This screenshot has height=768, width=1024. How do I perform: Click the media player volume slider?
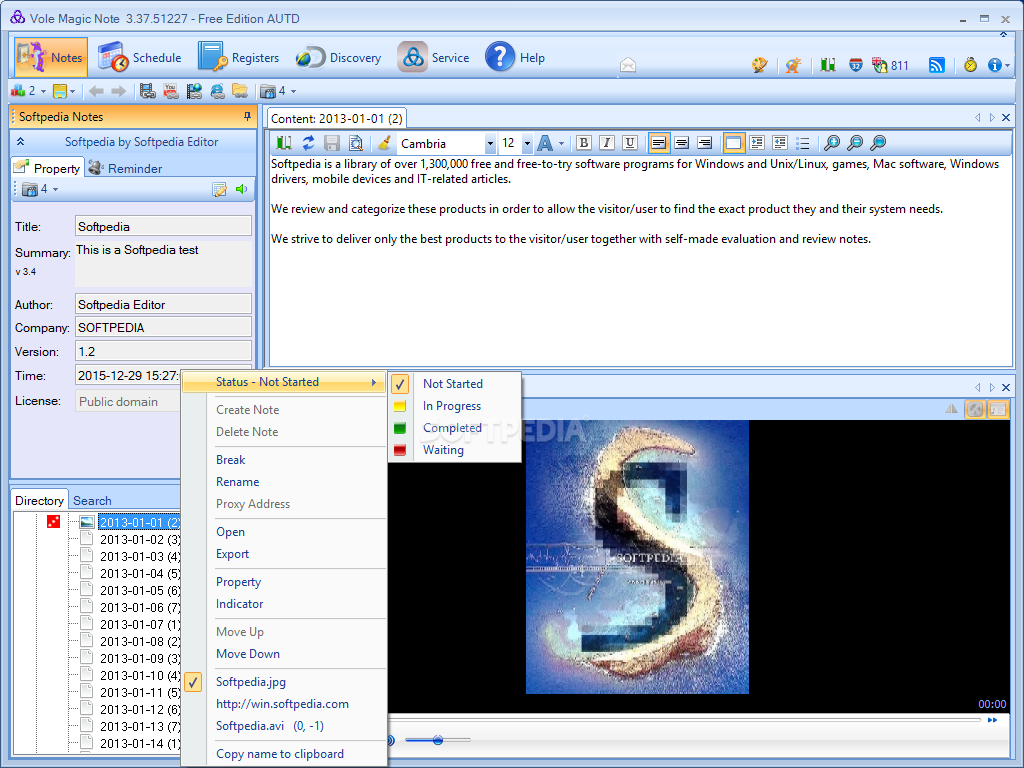pos(438,740)
